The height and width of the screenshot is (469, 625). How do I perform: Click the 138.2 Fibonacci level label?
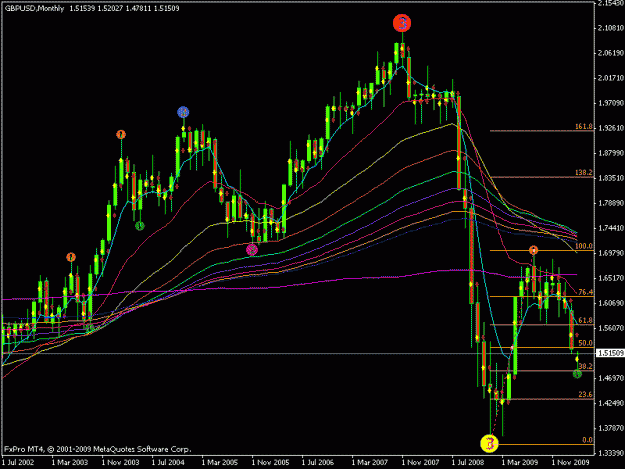click(x=584, y=173)
